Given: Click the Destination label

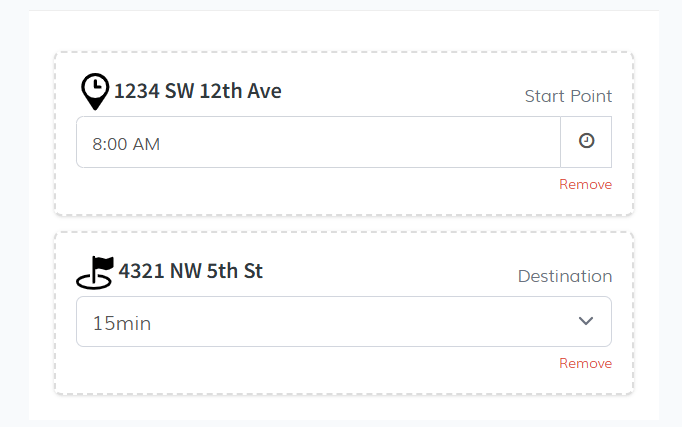Looking at the screenshot, I should coord(565,276).
